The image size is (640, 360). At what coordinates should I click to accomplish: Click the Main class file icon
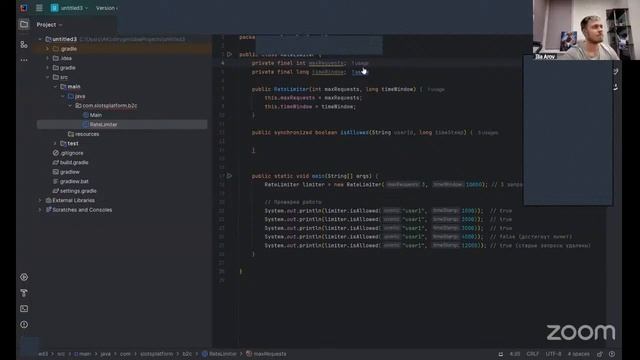click(86, 115)
